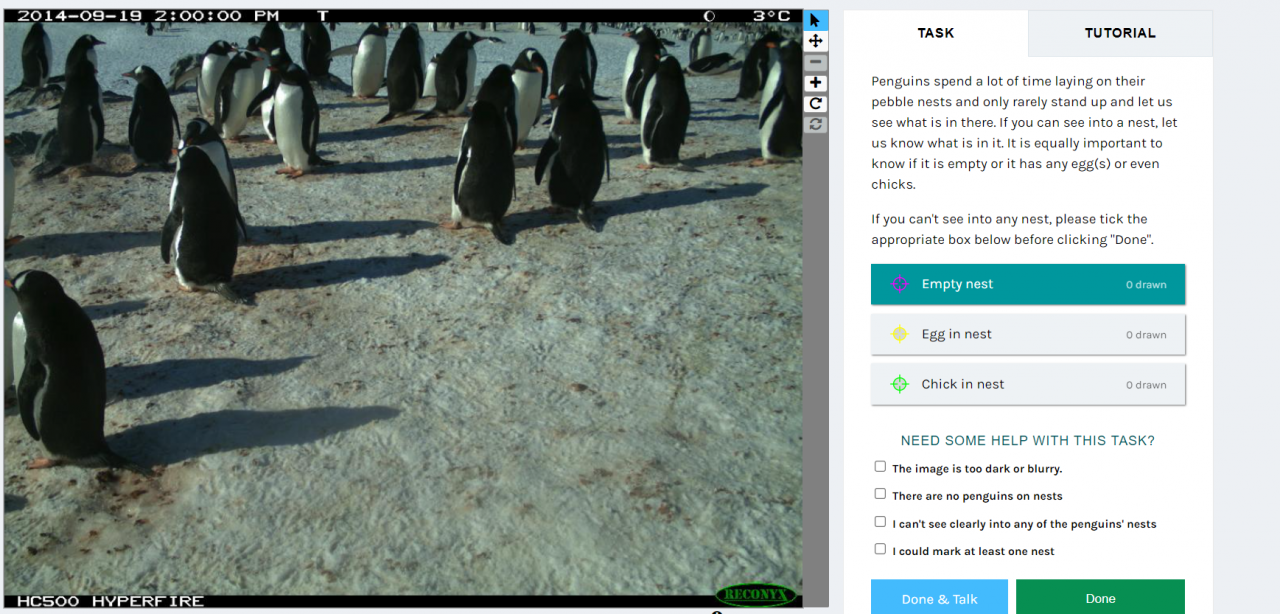Select the Empty nest marking tool
The image size is (1280, 614).
(1028, 284)
